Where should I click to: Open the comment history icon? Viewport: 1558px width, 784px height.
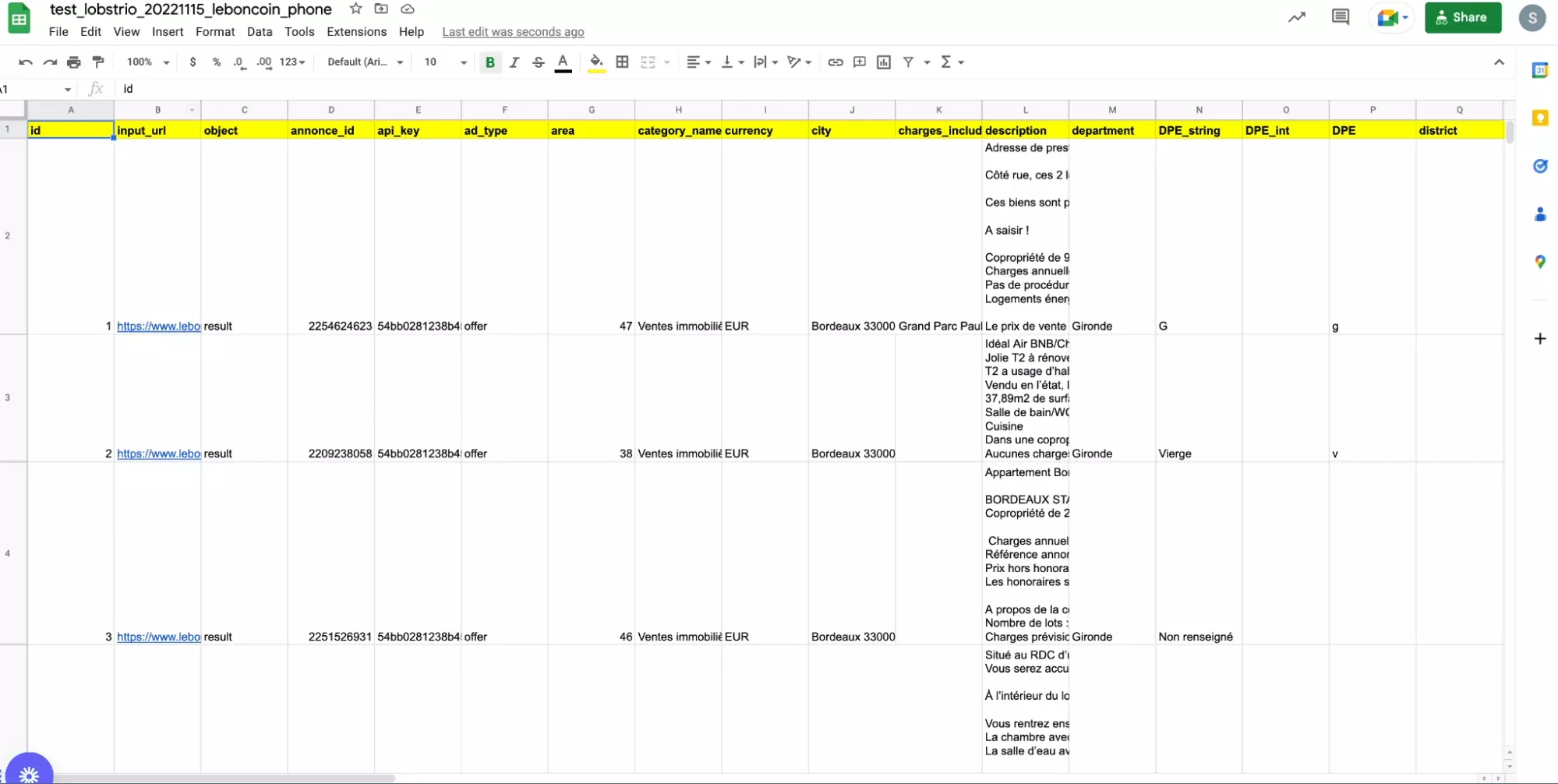(1340, 17)
